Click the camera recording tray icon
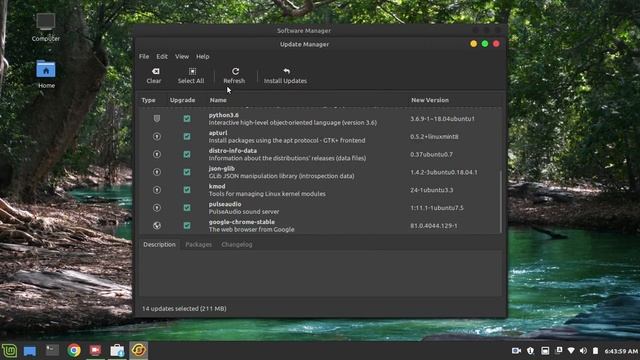This screenshot has width=640, height=360. tap(516, 351)
